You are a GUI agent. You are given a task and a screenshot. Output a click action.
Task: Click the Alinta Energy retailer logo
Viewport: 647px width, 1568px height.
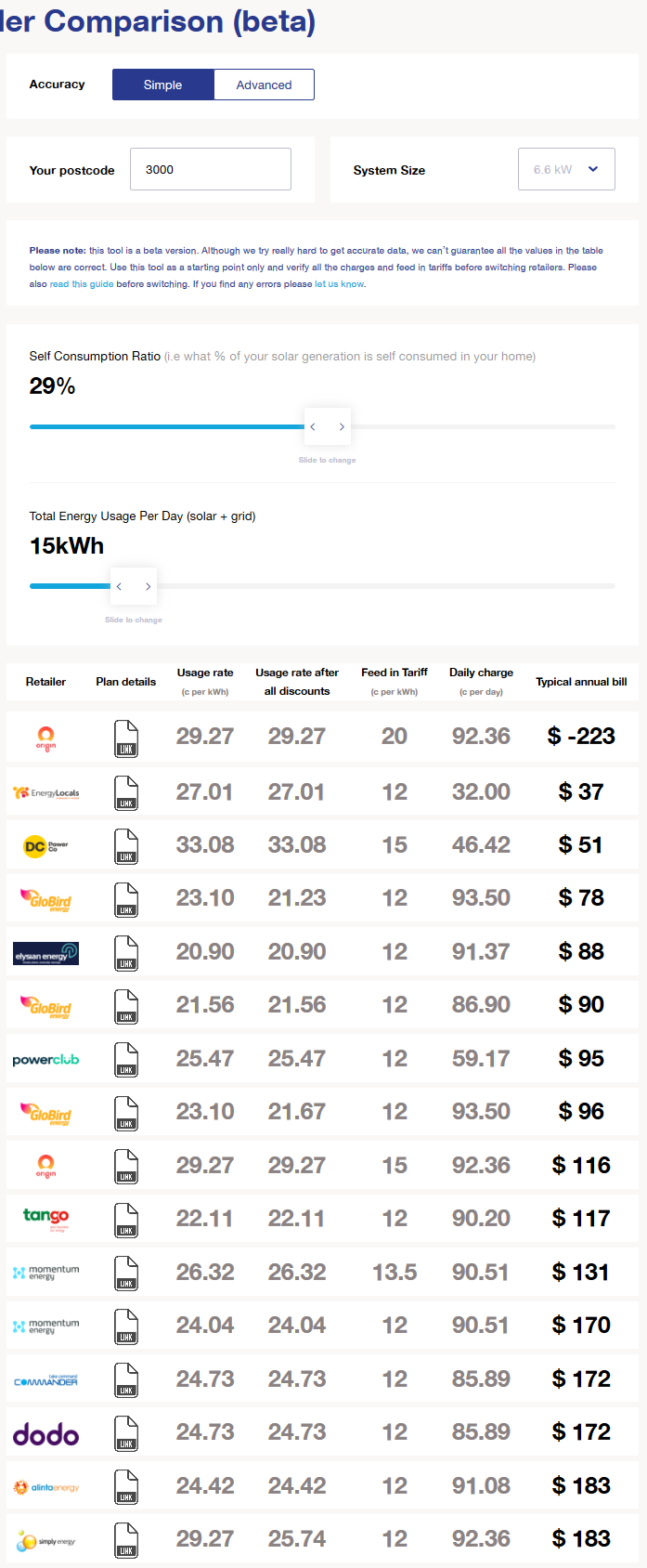pos(45,1487)
